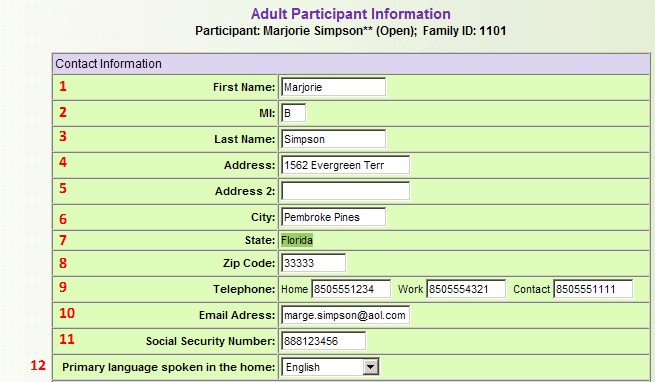
Task: Click the First Name field containing Marjorie
Action: tap(333, 87)
